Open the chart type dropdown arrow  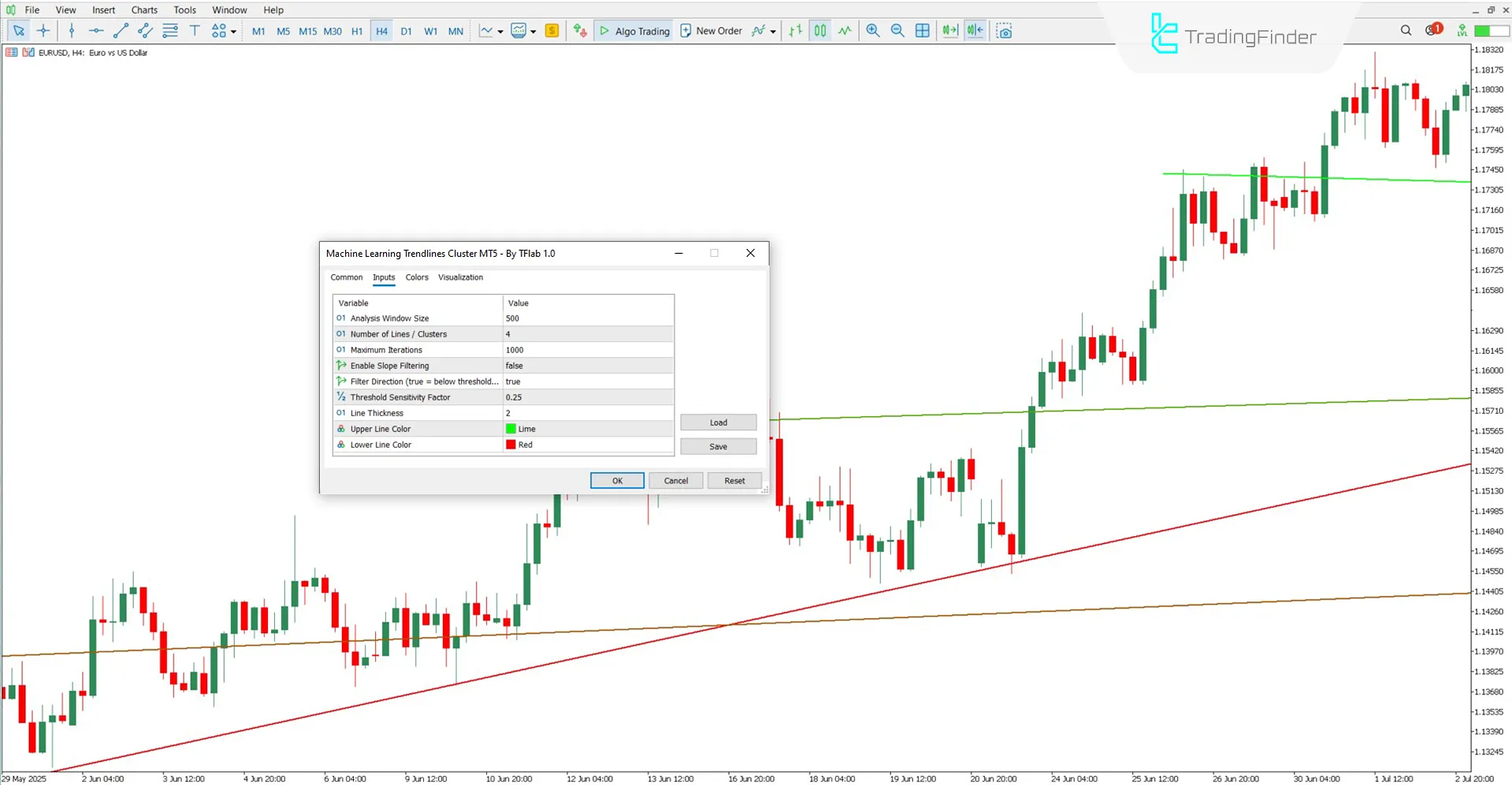coord(499,31)
